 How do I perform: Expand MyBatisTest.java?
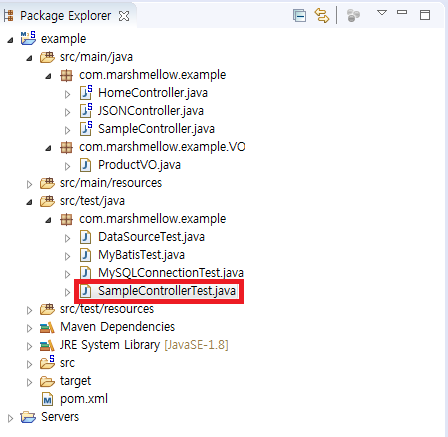(x=67, y=256)
